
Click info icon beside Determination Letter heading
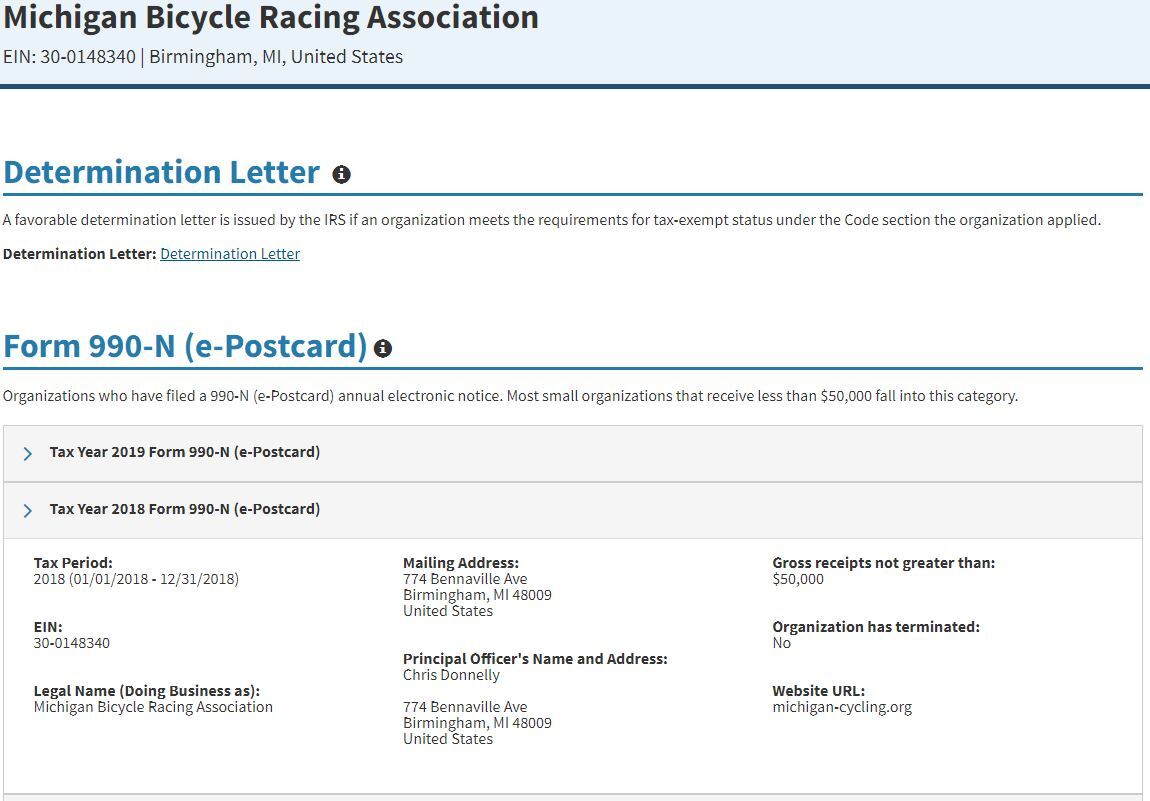click(341, 174)
